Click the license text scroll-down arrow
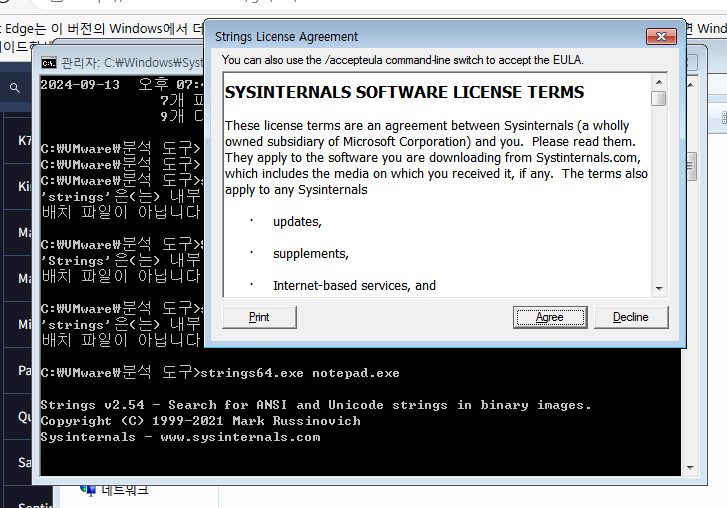 tap(659, 288)
